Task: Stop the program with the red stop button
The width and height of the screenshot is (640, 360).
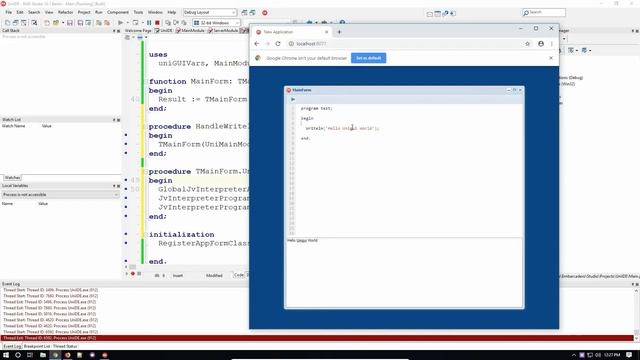Action: pyautogui.click(x=157, y=23)
